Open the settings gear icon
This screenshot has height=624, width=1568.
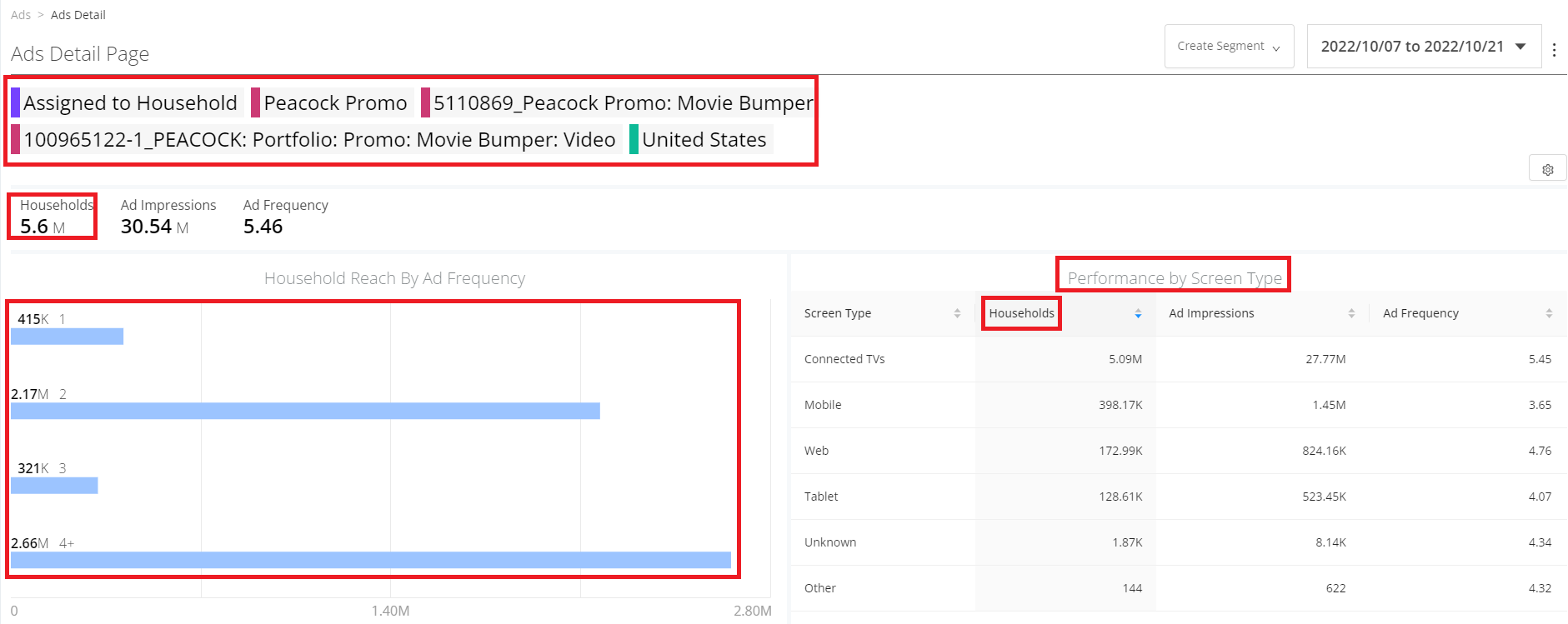coord(1548,169)
